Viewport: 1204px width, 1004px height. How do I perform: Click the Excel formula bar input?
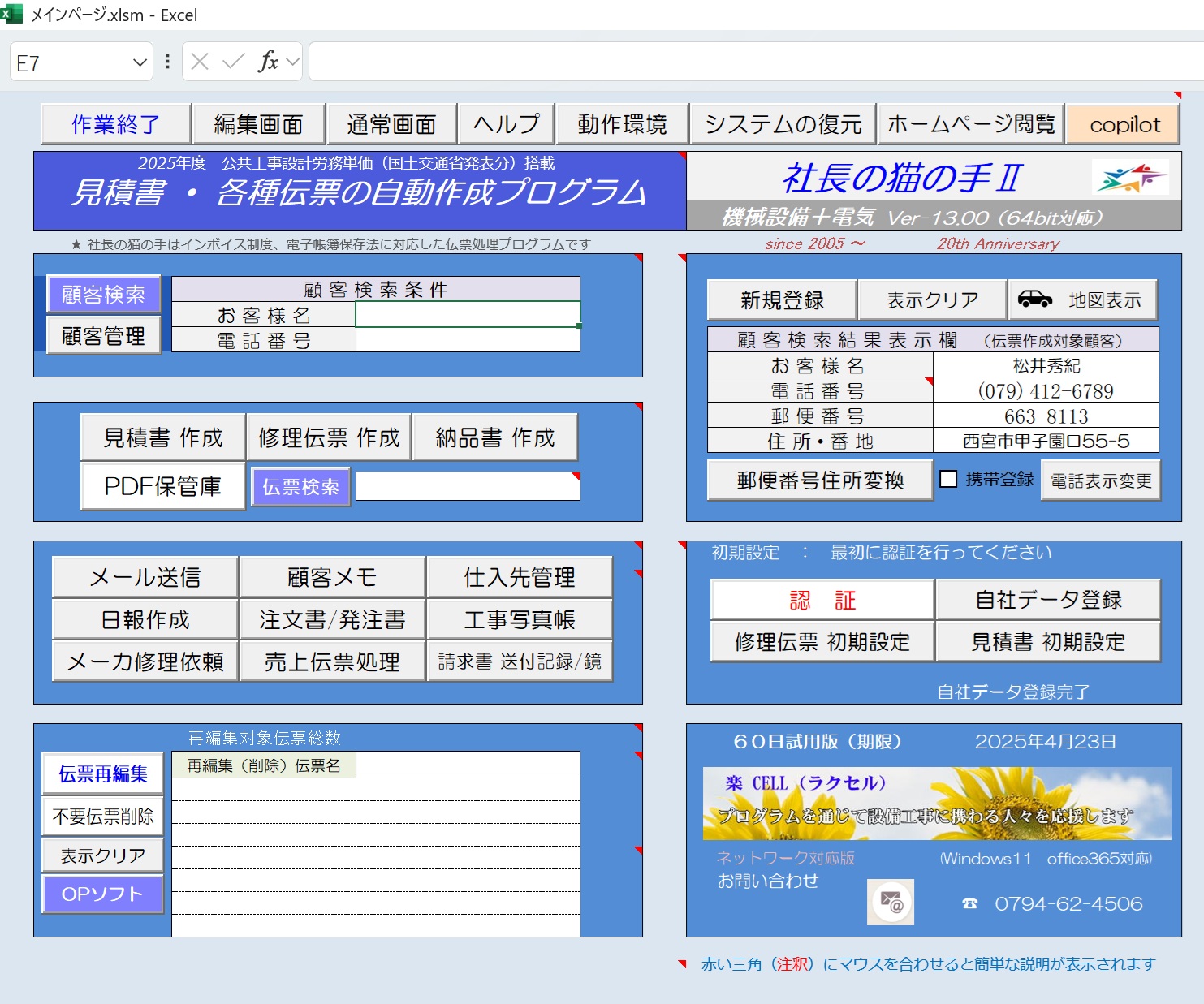coord(756,62)
